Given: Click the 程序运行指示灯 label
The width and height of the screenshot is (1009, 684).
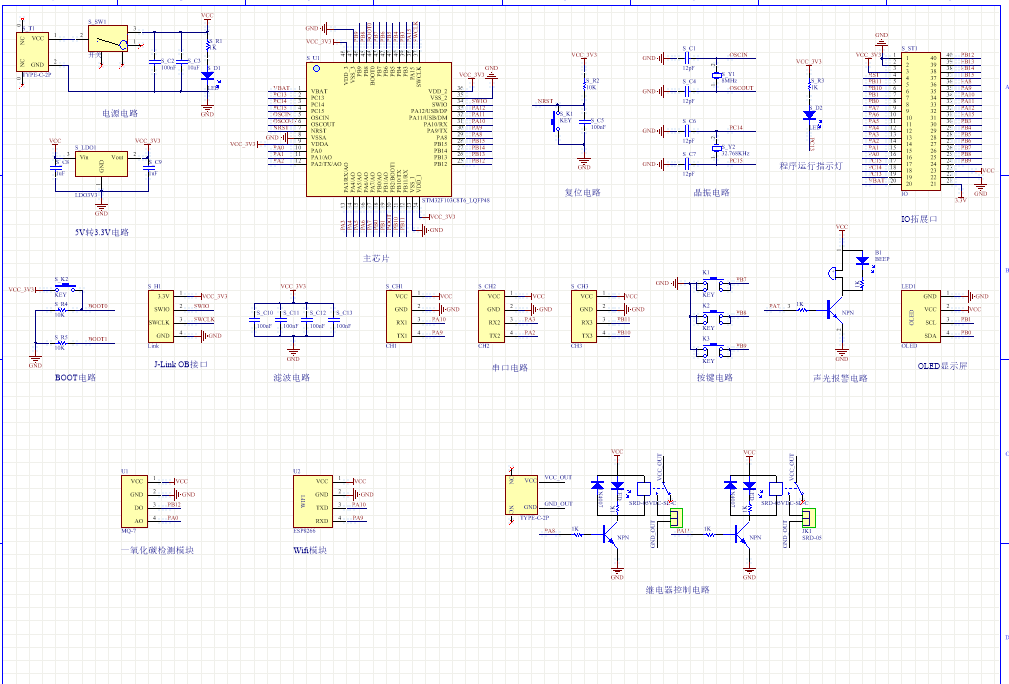Looking at the screenshot, I should click(811, 166).
